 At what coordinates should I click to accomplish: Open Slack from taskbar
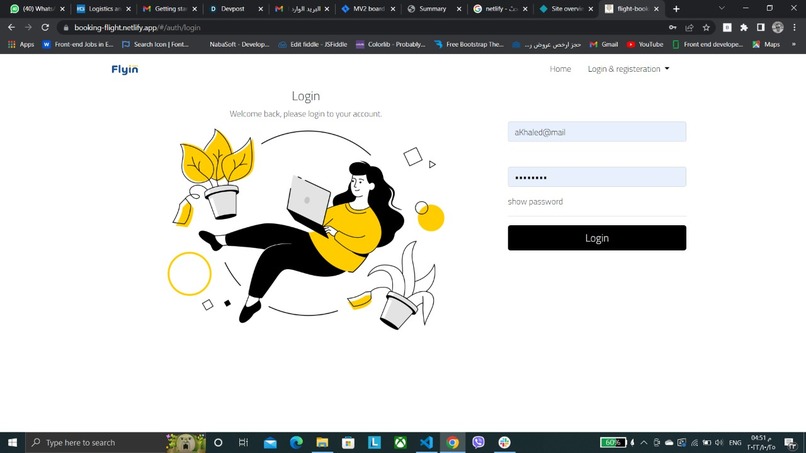[x=504, y=442]
